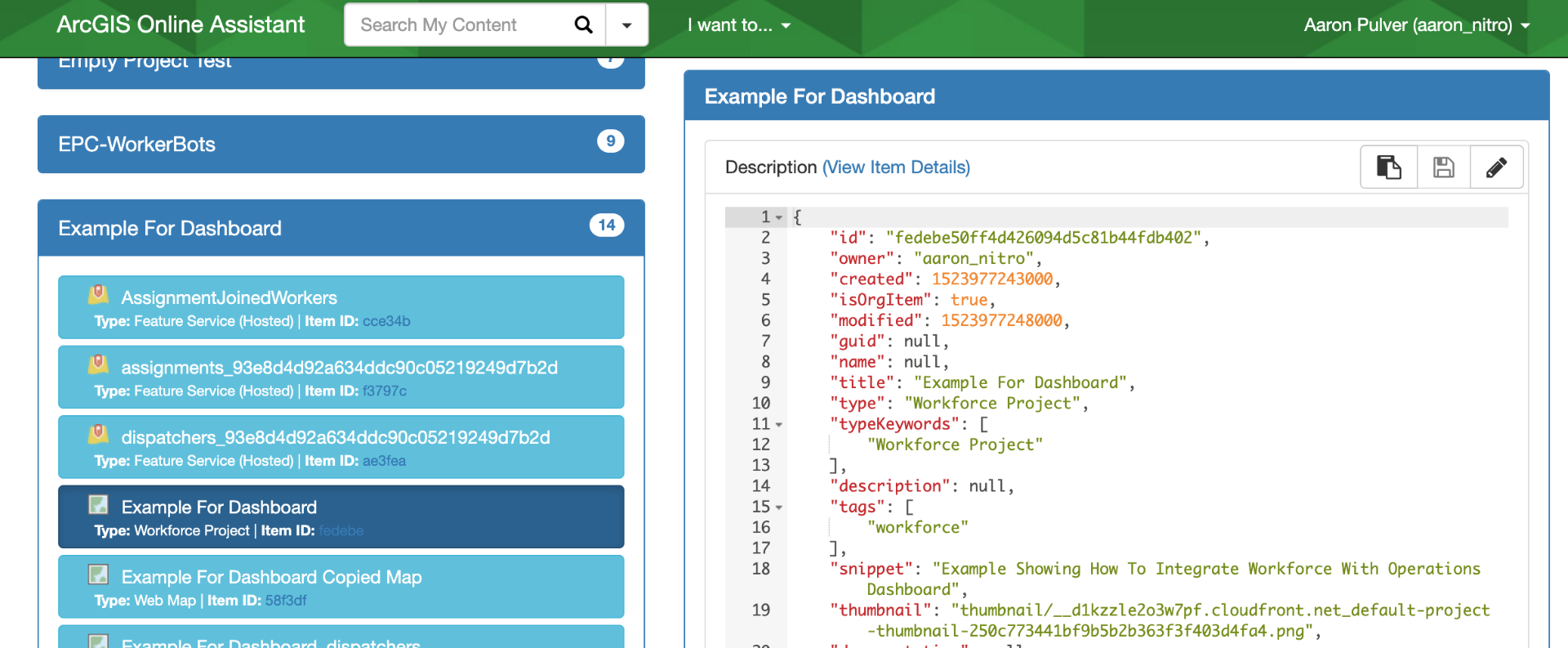Click the "type" Workforce Project line
The width and height of the screenshot is (1568, 648).
[960, 404]
